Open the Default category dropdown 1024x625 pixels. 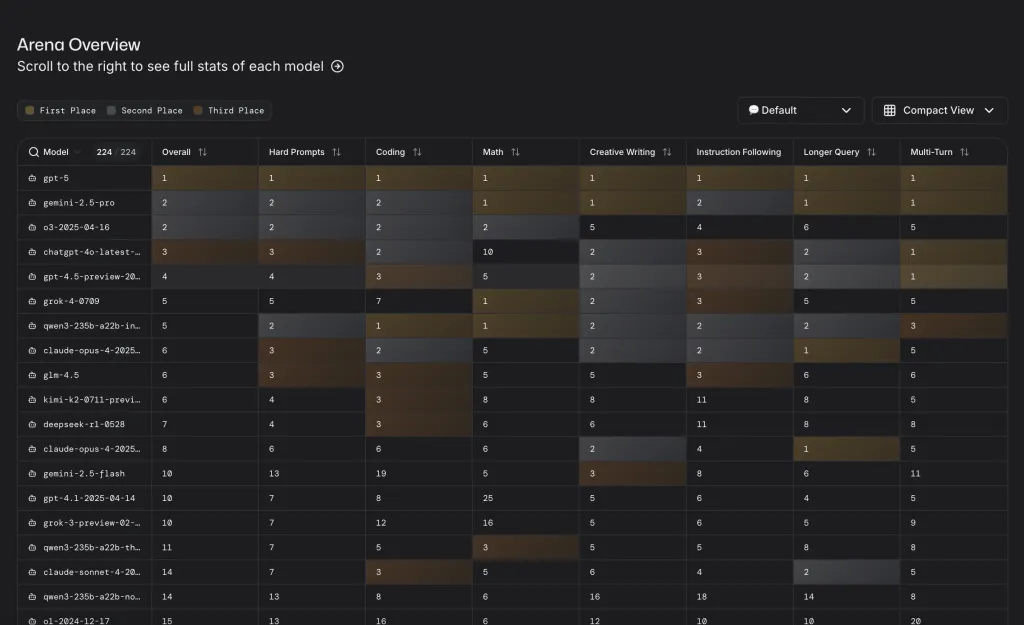(x=800, y=110)
